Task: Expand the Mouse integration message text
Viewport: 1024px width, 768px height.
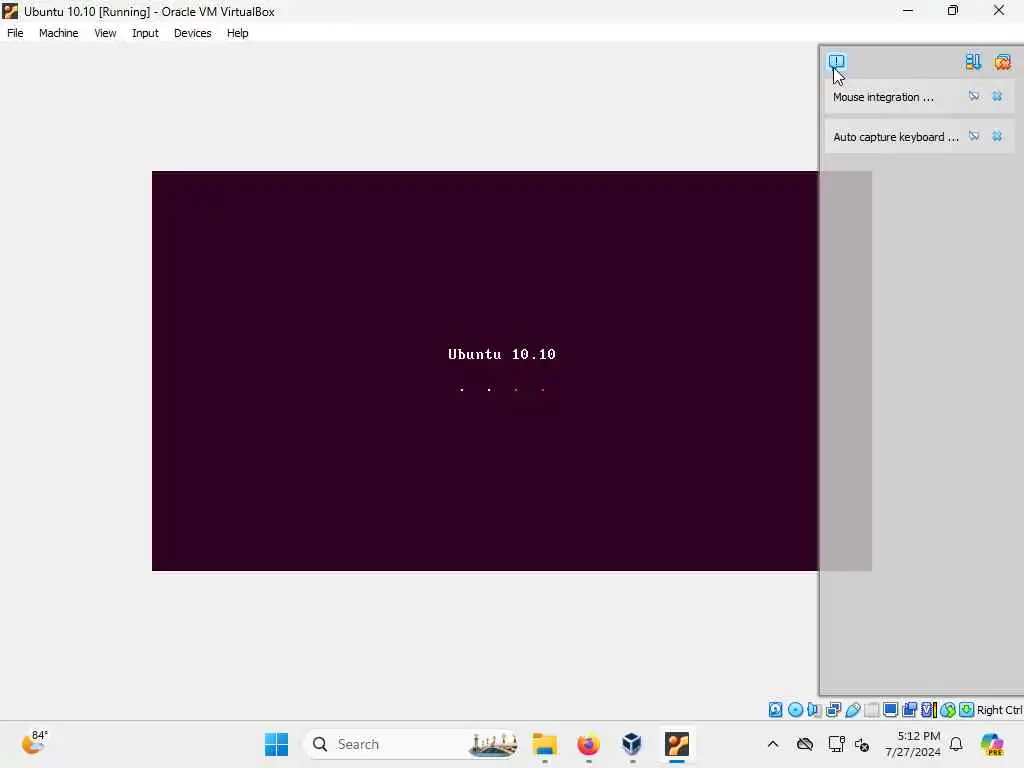Action: point(884,97)
